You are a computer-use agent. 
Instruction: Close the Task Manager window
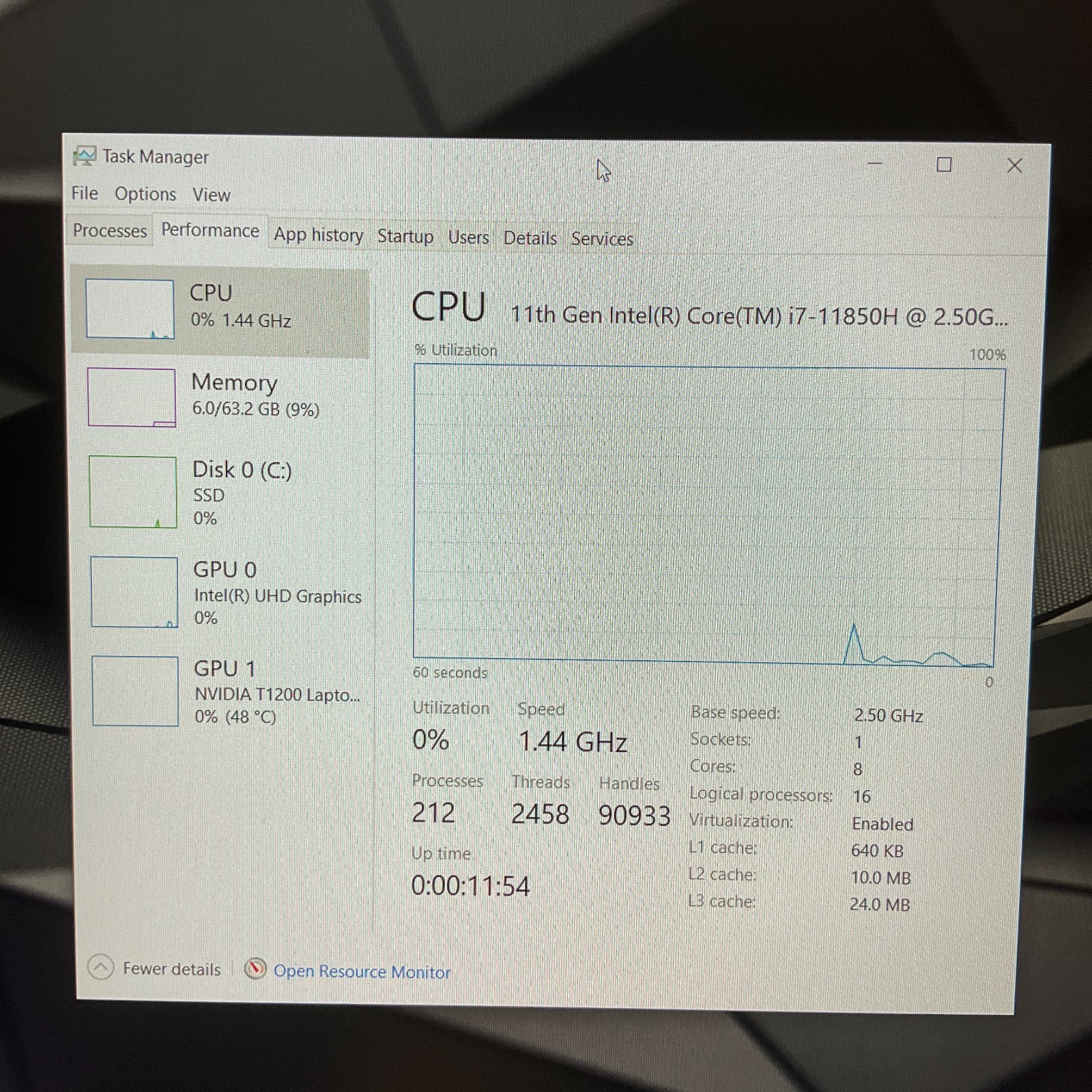tap(1014, 165)
